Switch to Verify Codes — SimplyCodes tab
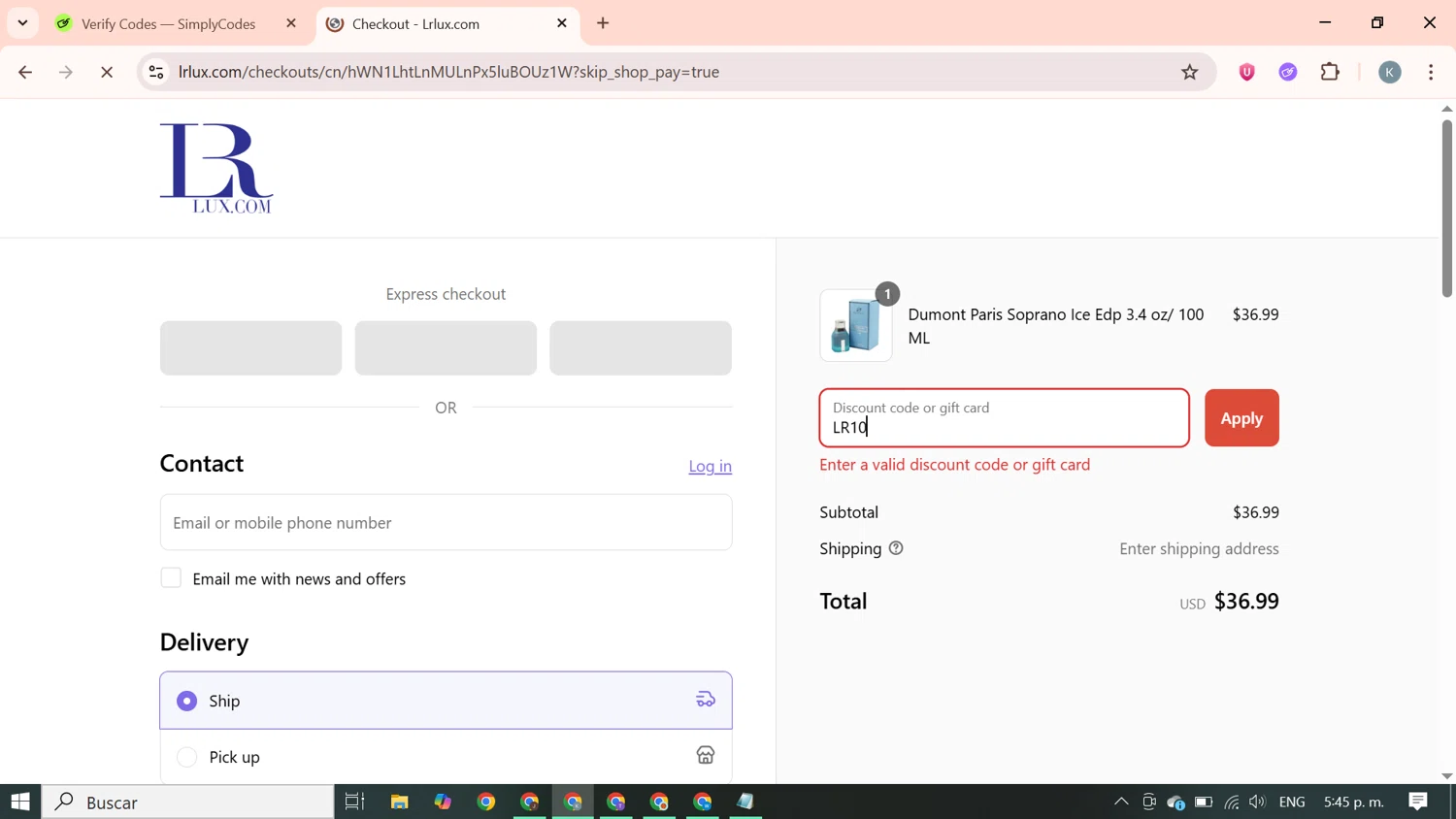1456x819 pixels. (x=169, y=23)
